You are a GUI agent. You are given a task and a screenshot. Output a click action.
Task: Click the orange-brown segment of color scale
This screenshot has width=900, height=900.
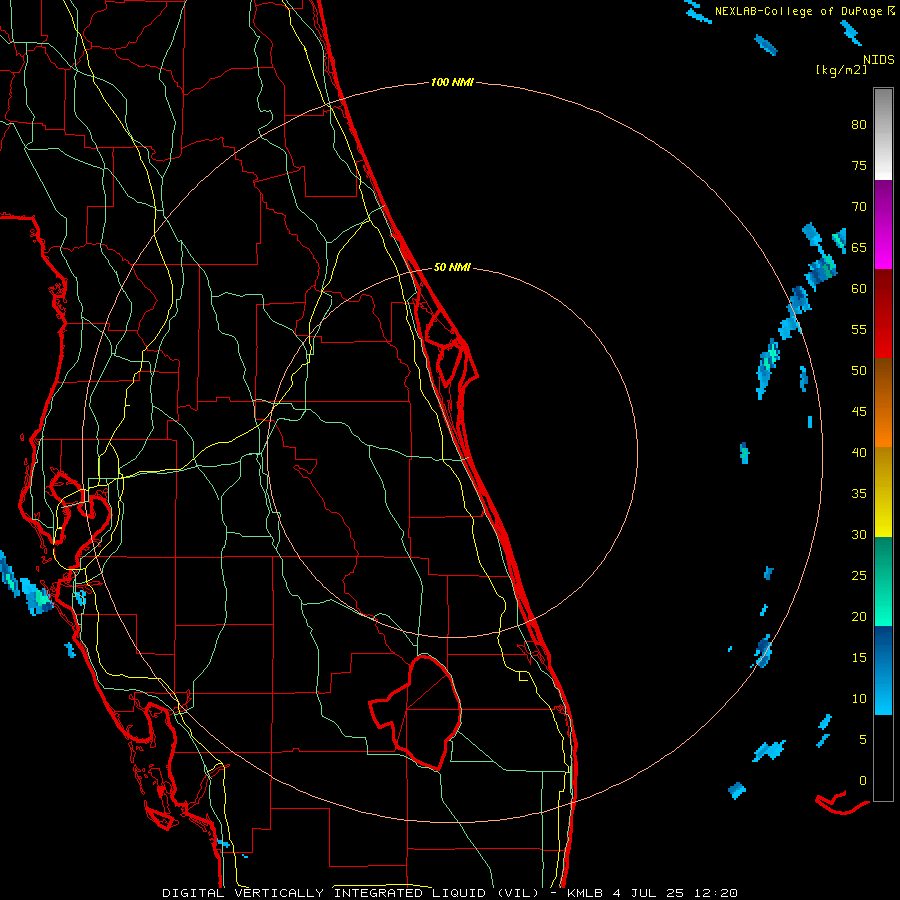click(883, 402)
